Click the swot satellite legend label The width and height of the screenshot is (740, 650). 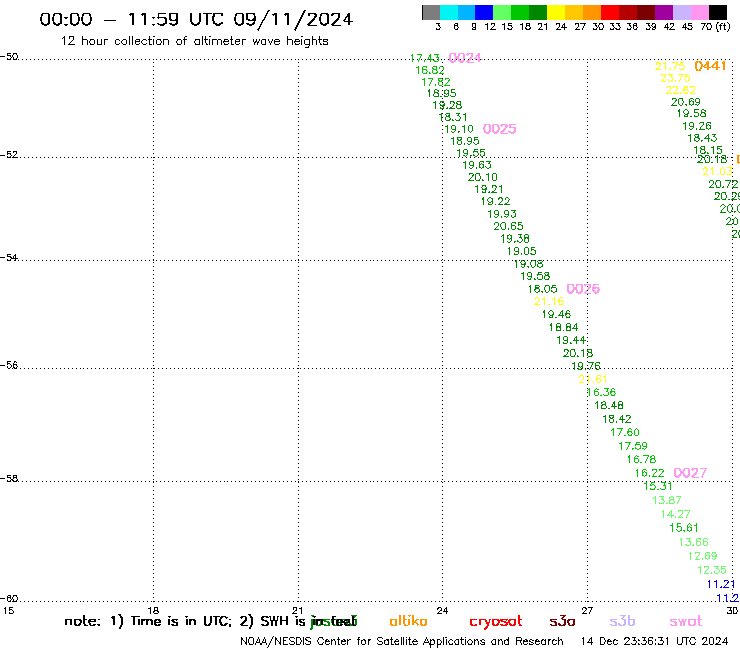tap(686, 621)
